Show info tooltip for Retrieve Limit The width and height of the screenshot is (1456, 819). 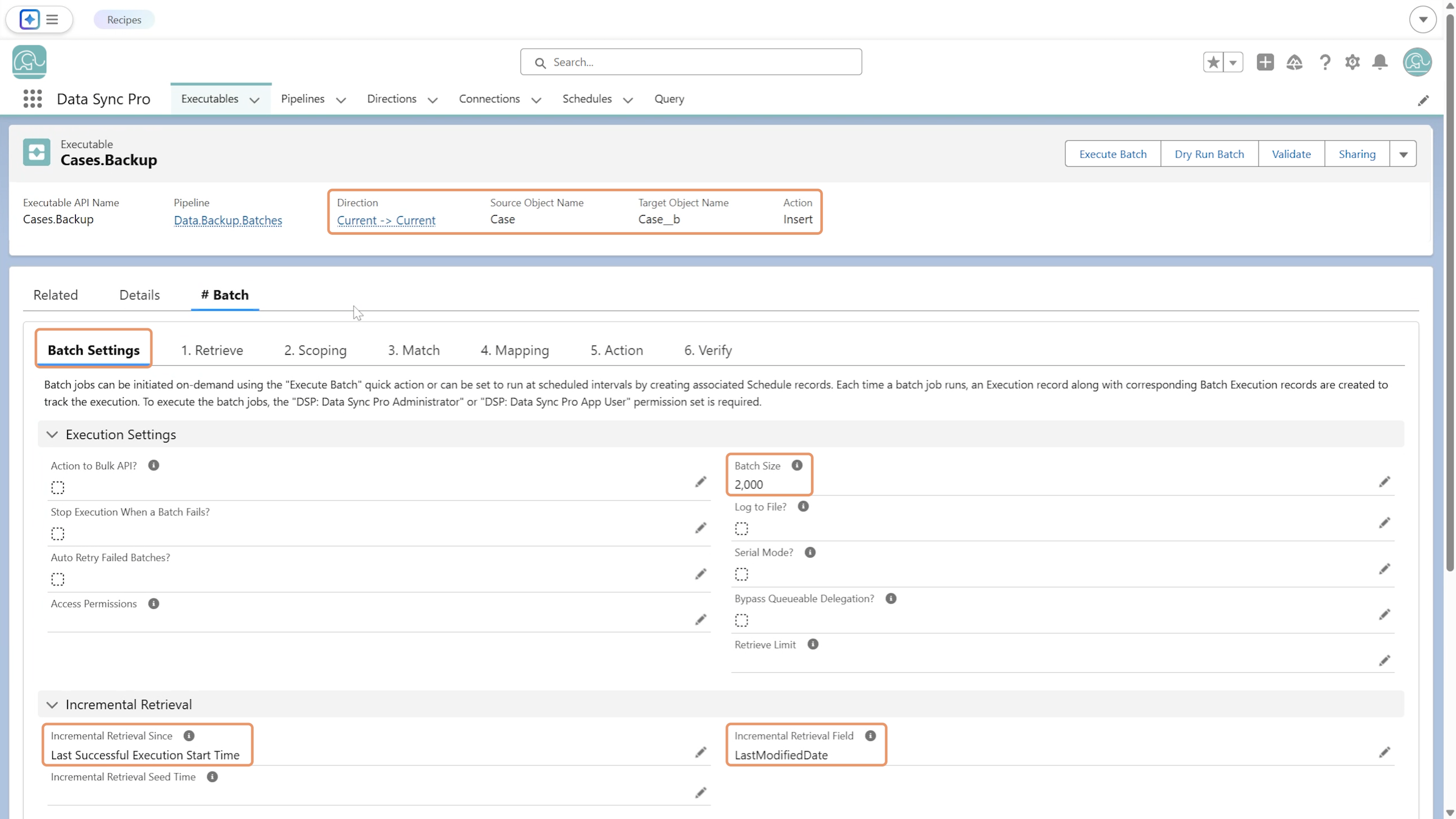click(813, 644)
